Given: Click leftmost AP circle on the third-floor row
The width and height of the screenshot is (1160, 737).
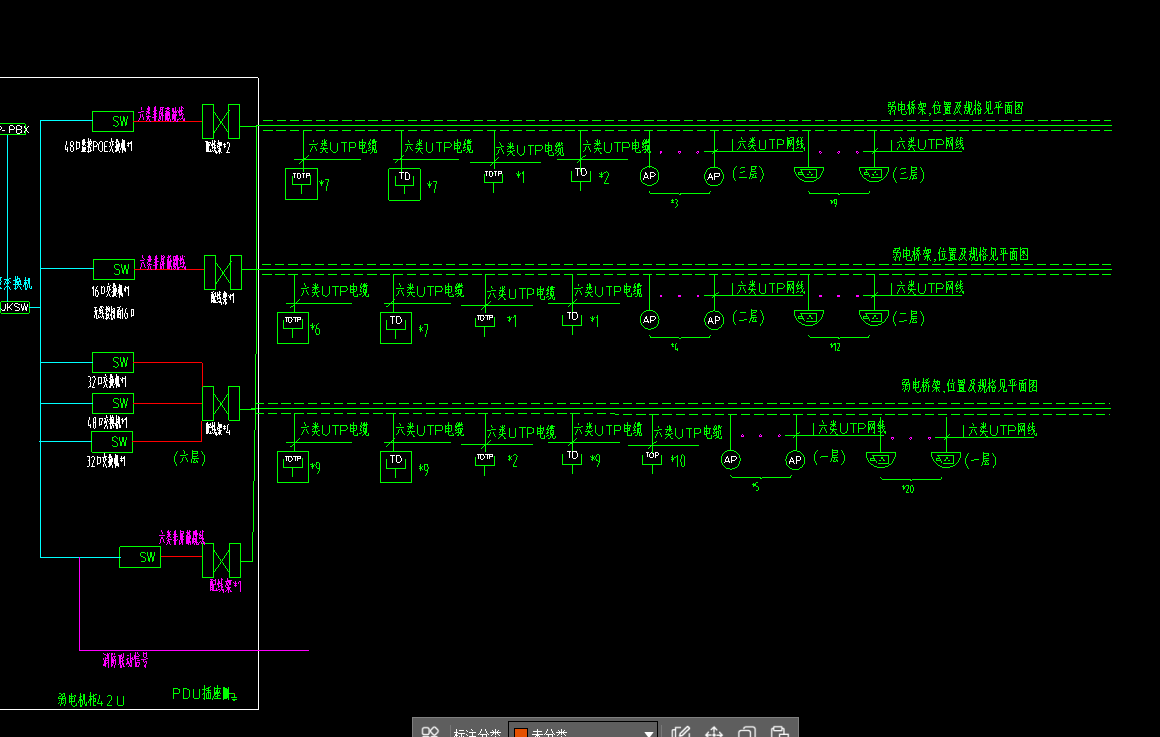Looking at the screenshot, I should (x=649, y=176).
